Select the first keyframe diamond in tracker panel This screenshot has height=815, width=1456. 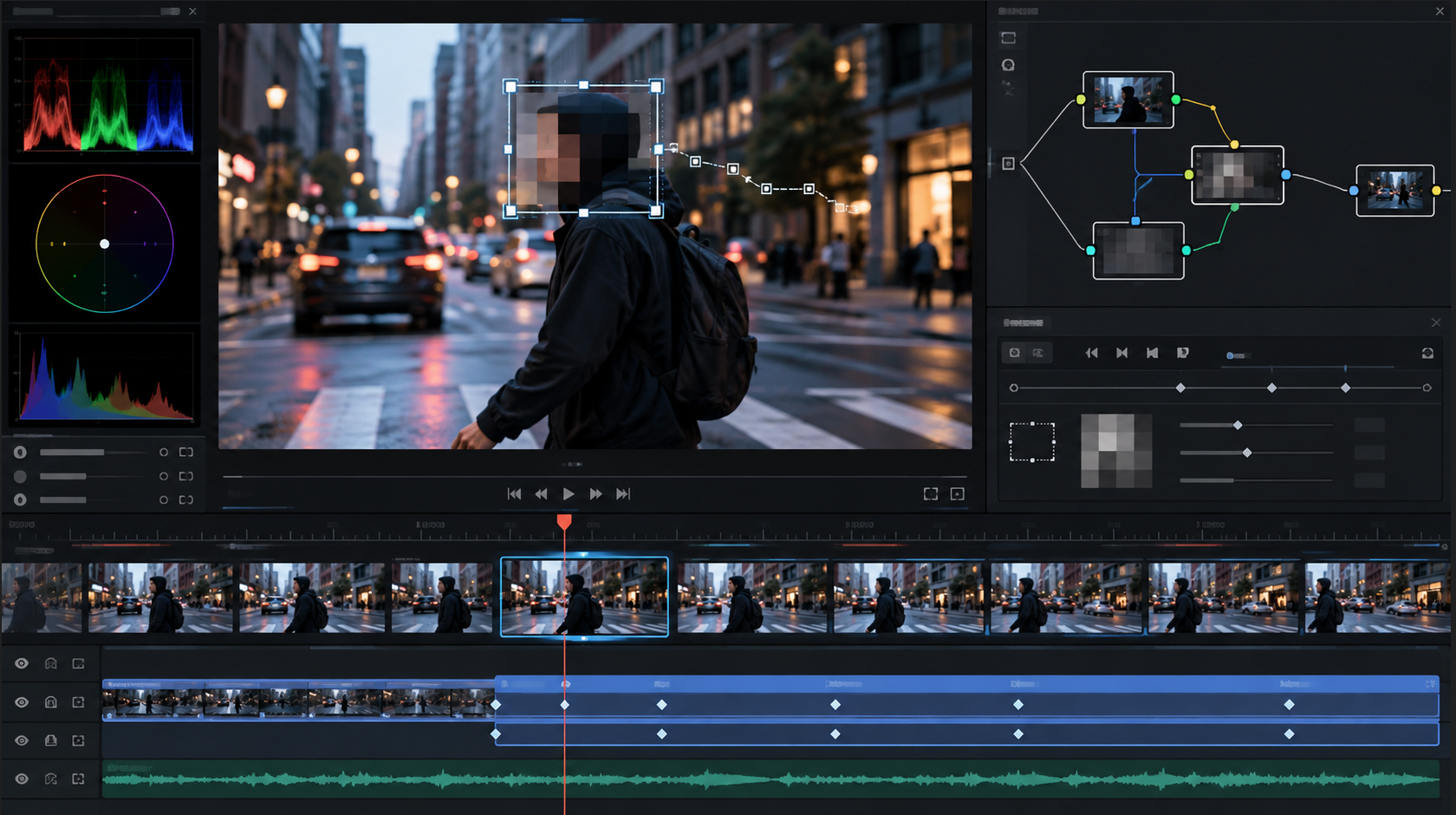(x=1180, y=388)
